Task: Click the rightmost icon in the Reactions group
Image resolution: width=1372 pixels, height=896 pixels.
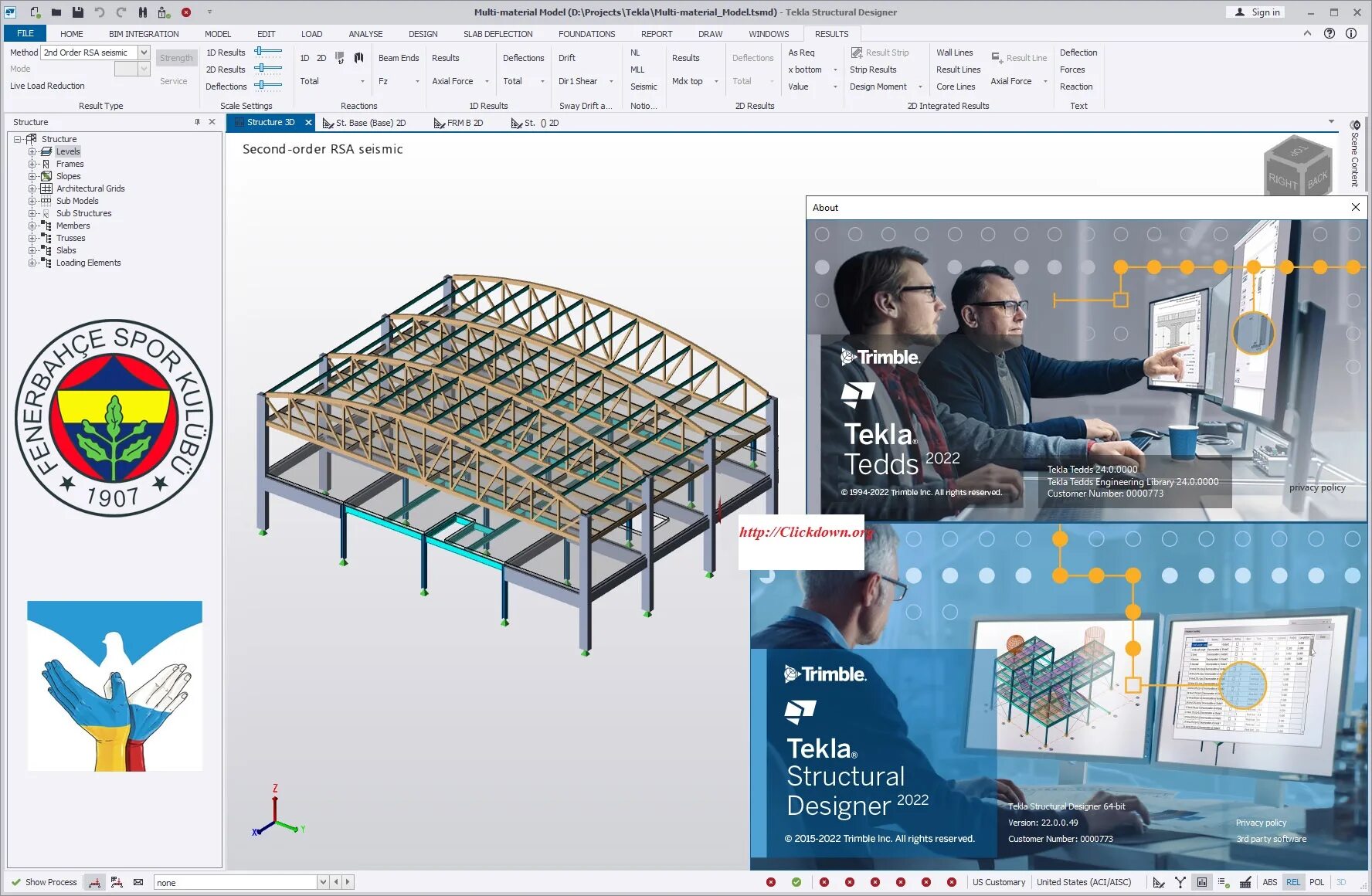Action: click(359, 58)
